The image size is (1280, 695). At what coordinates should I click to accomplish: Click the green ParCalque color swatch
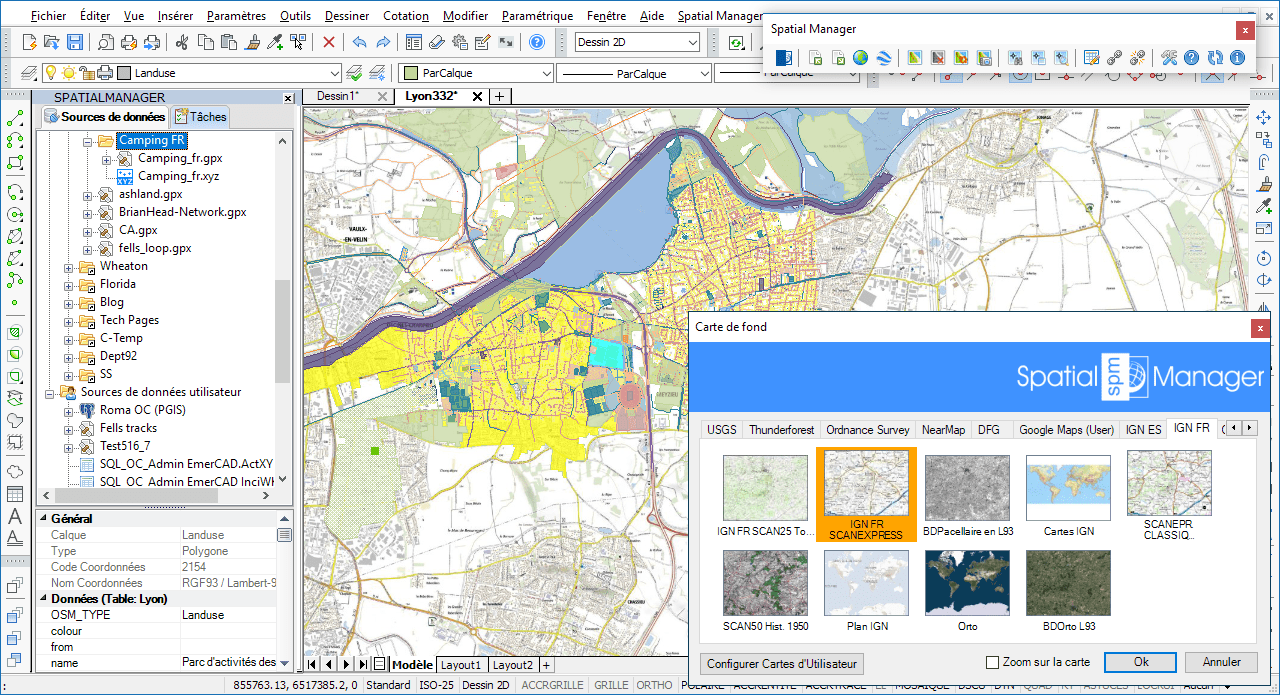point(410,73)
